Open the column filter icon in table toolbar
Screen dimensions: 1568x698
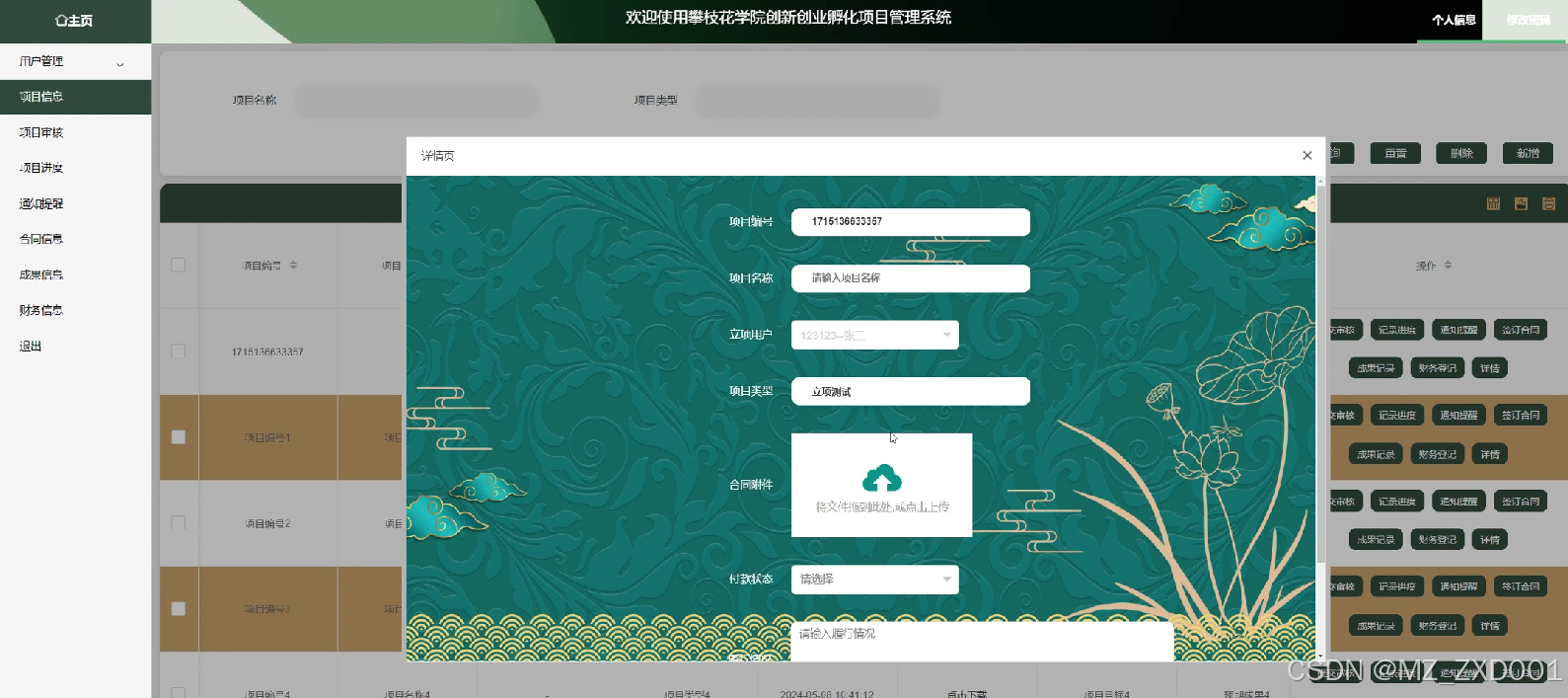(1493, 203)
